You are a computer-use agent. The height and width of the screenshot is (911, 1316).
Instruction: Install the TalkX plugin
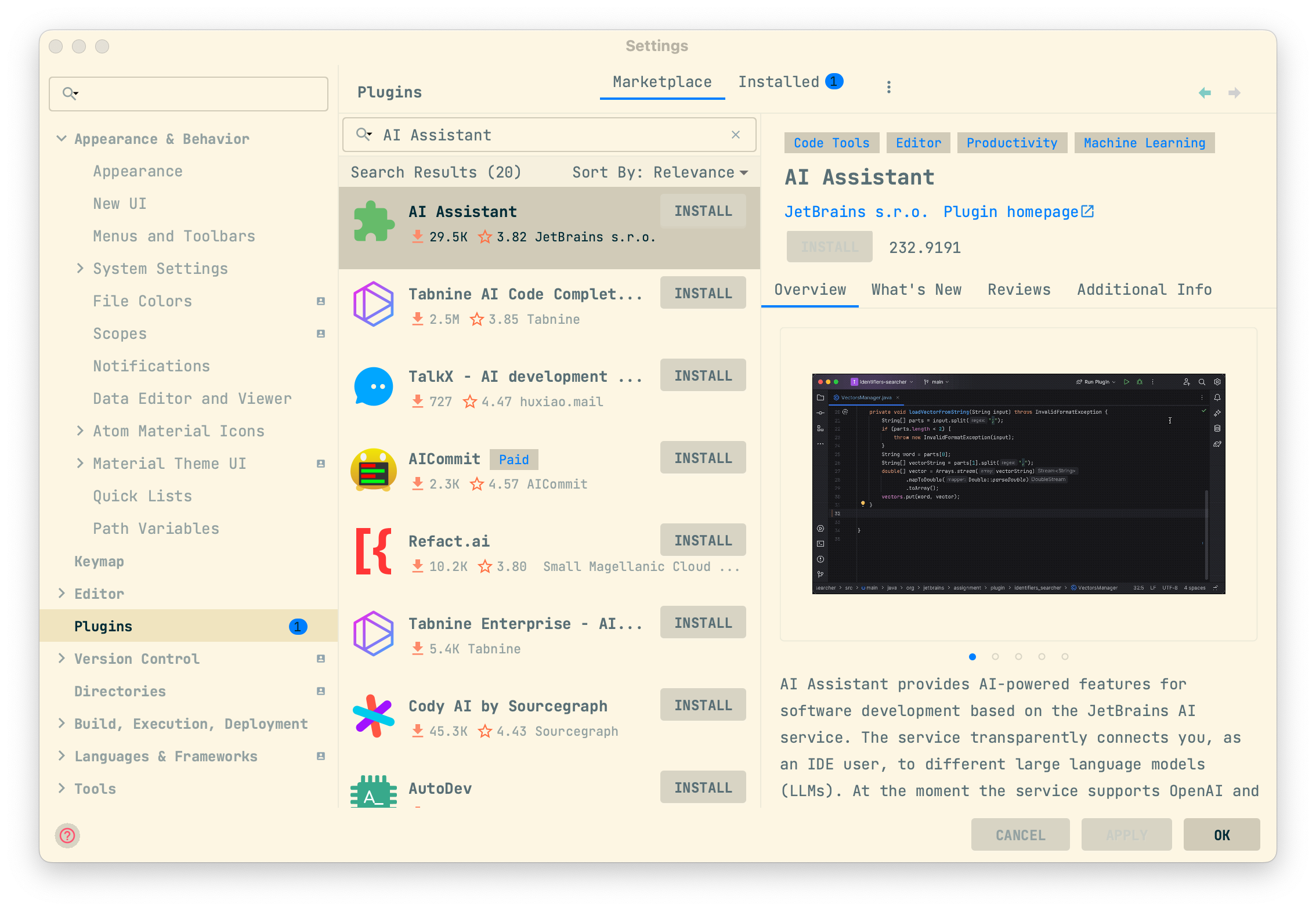(x=703, y=376)
